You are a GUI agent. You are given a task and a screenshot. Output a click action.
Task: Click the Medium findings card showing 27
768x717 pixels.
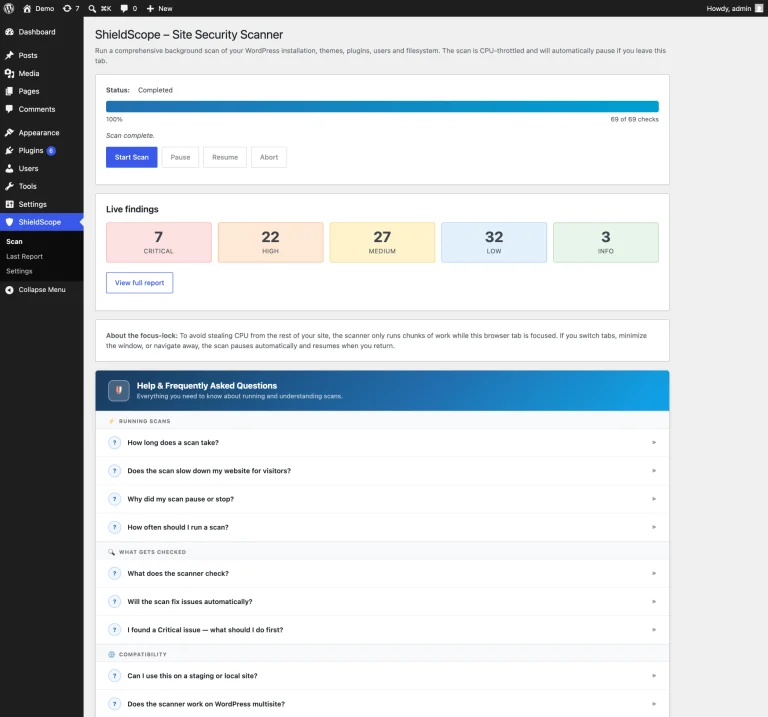[382, 242]
